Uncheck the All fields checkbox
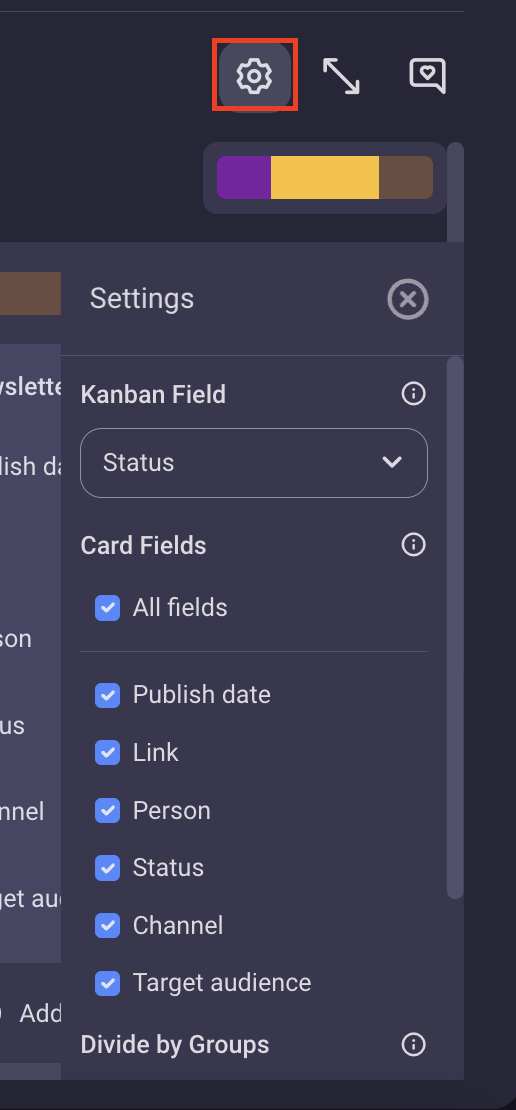The height and width of the screenshot is (1110, 516). coord(108,607)
